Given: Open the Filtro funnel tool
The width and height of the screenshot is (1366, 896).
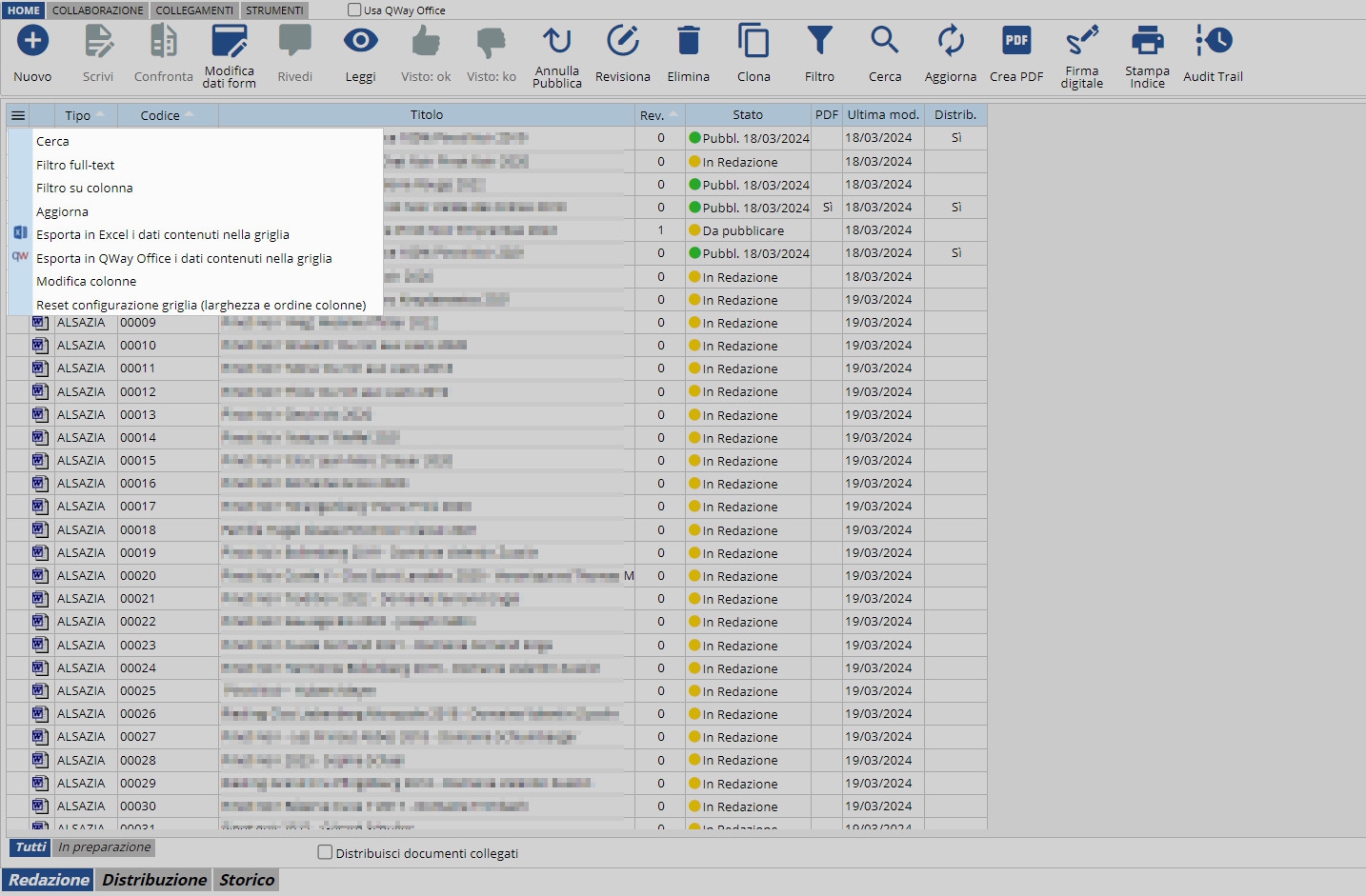Looking at the screenshot, I should coord(819,42).
